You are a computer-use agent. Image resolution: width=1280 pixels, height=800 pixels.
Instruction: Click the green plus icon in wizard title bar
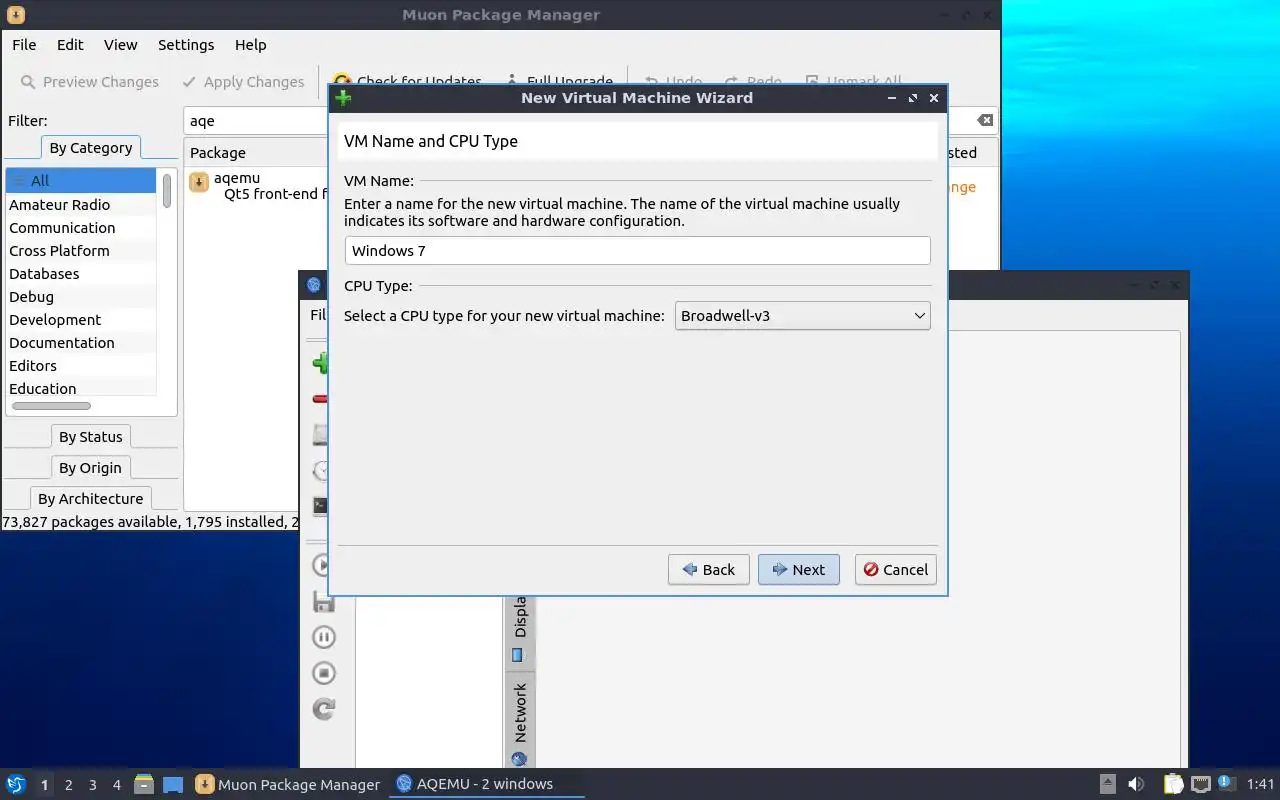pos(343,98)
